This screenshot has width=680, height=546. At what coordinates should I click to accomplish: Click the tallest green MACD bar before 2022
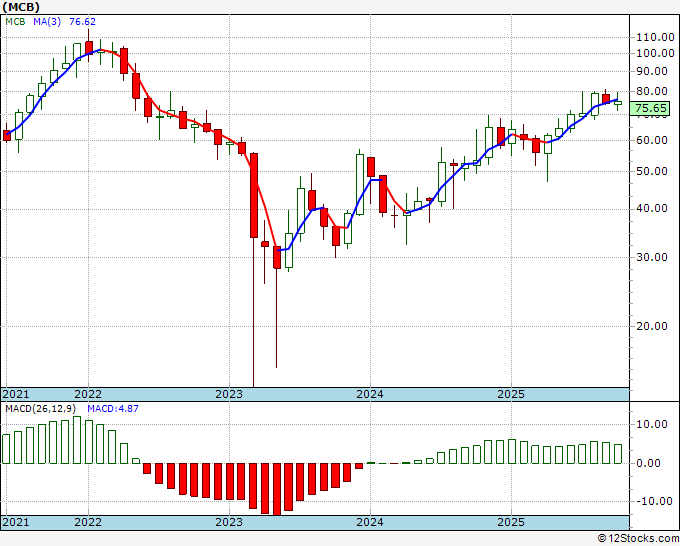77,440
